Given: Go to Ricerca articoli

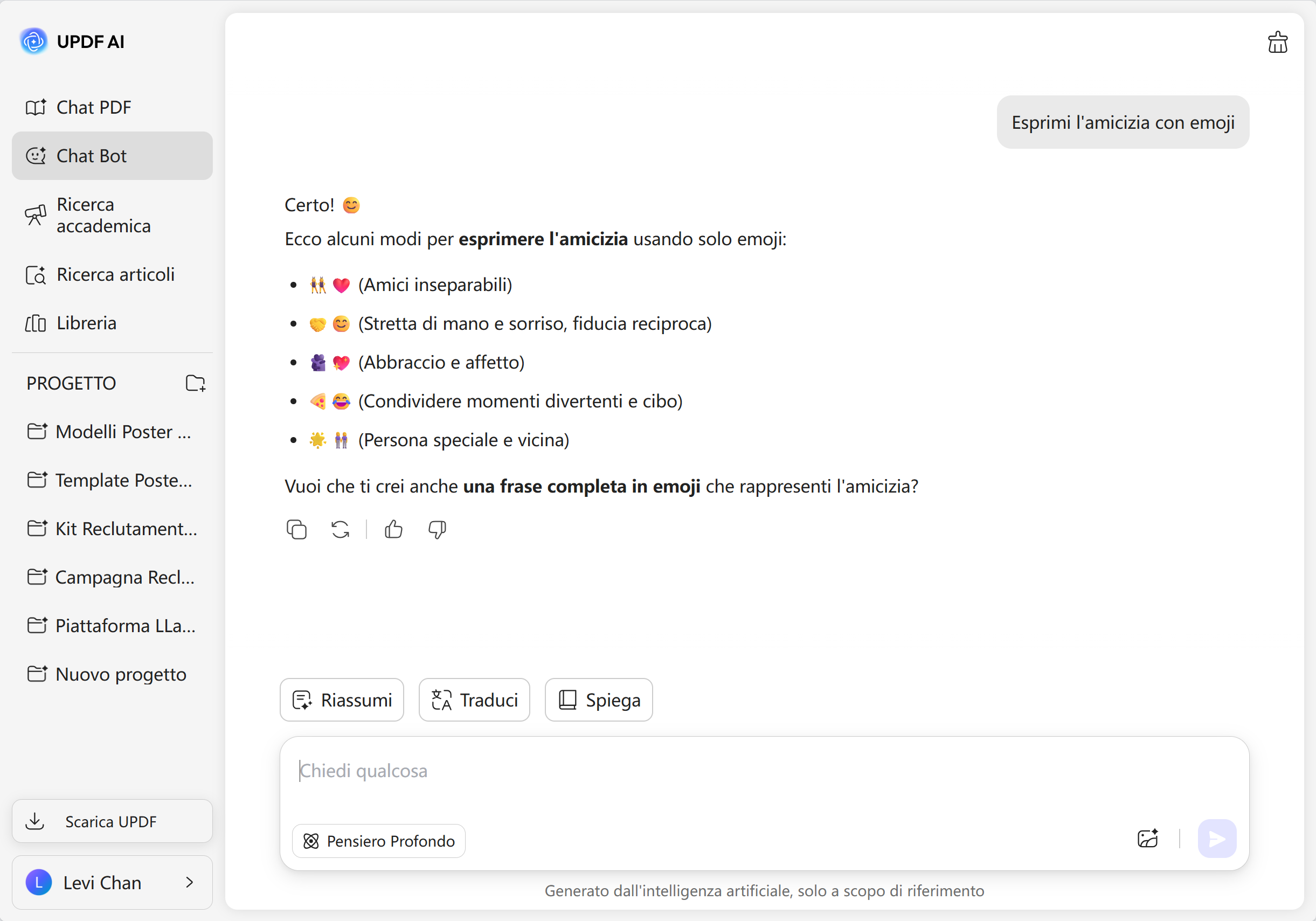Looking at the screenshot, I should (115, 274).
